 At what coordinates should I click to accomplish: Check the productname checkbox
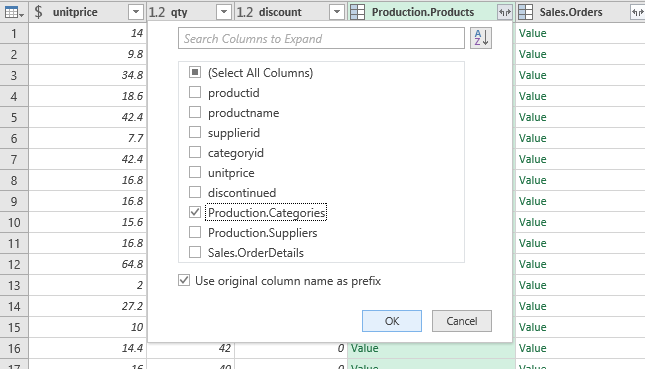click(x=195, y=112)
